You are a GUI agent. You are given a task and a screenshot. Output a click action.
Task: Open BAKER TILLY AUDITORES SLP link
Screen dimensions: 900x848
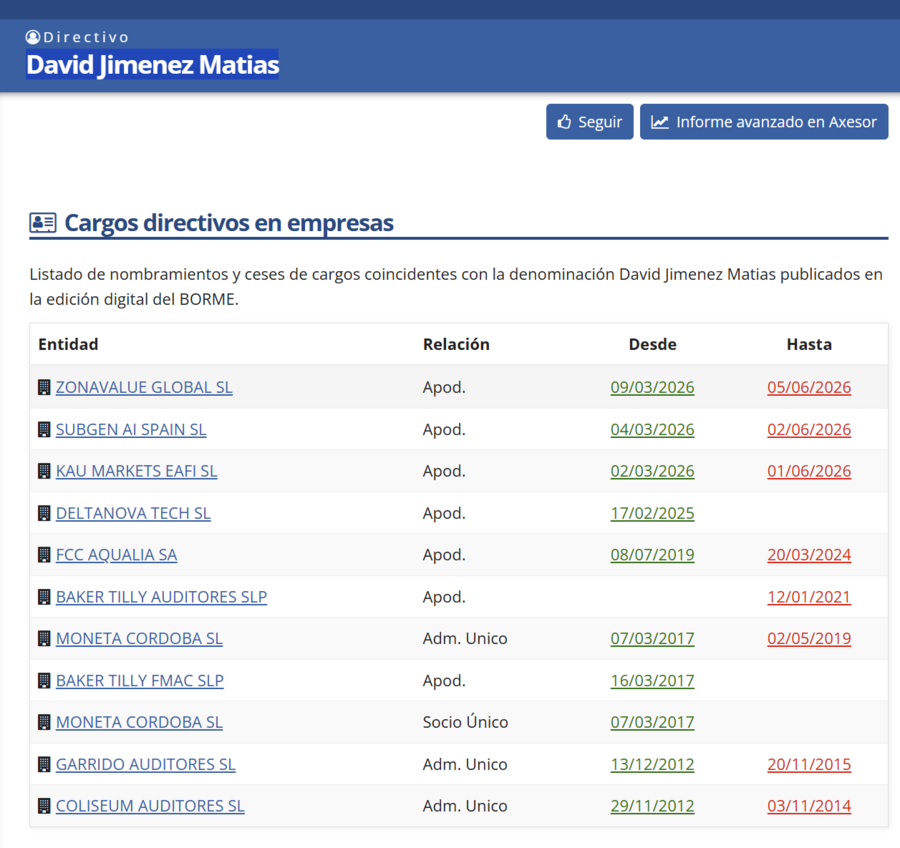tap(161, 597)
